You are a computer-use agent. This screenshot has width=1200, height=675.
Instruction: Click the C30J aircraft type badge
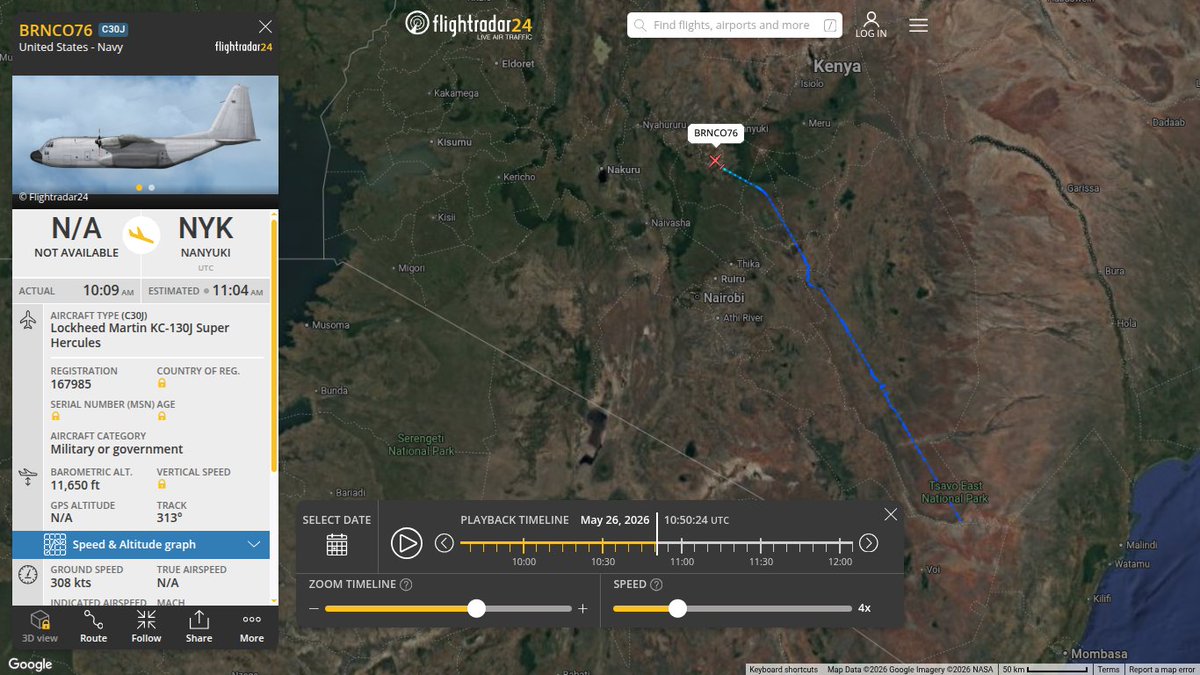pyautogui.click(x=113, y=30)
